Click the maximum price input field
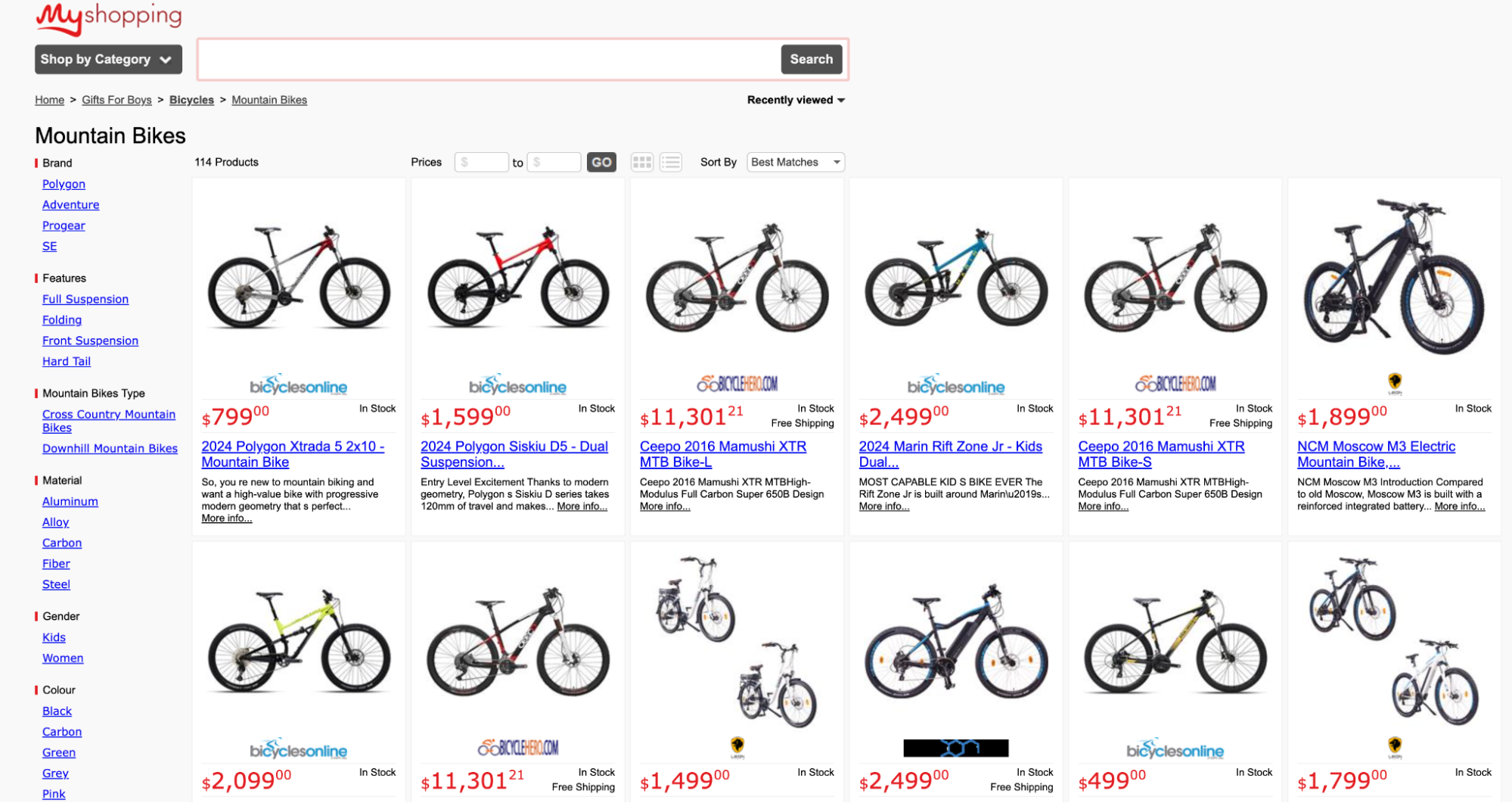This screenshot has width=1512, height=803. point(554,162)
